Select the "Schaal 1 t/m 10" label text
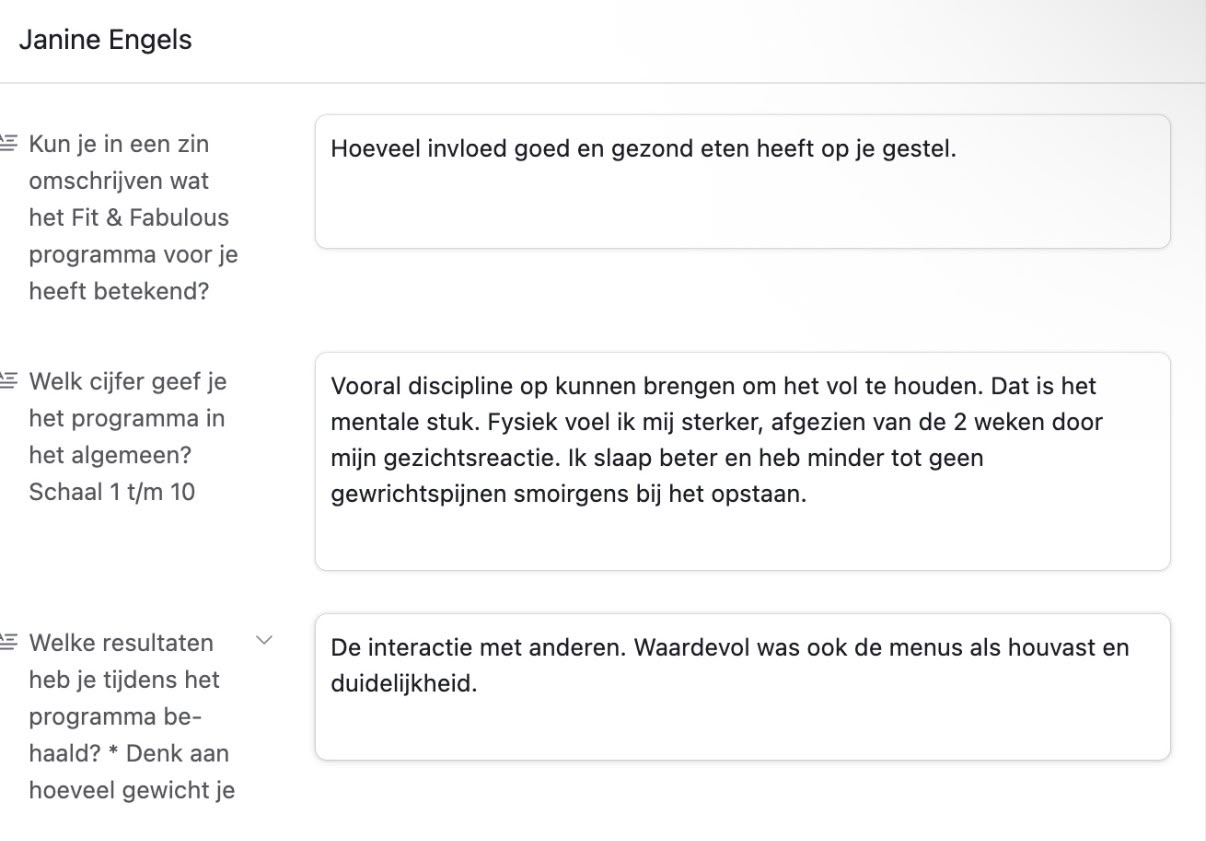The height and width of the screenshot is (841, 1206). point(112,492)
